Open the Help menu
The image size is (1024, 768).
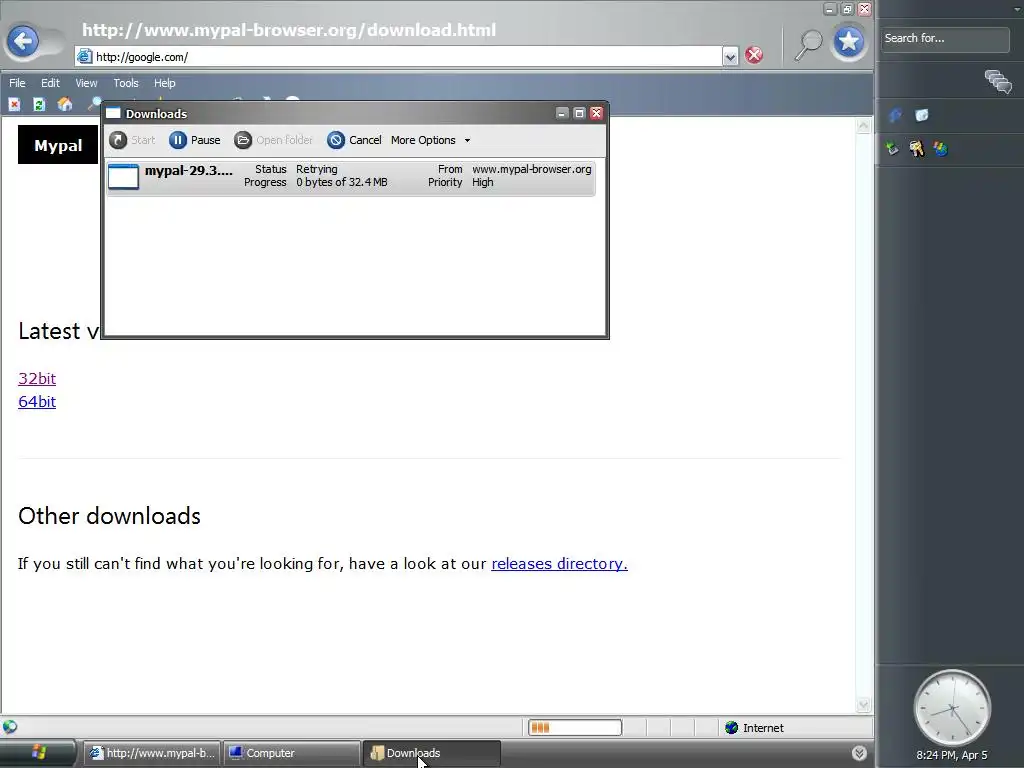pyautogui.click(x=165, y=83)
